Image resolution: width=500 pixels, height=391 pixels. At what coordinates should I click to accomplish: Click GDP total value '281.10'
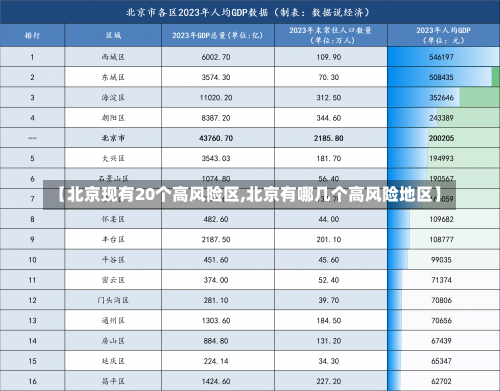216,300
